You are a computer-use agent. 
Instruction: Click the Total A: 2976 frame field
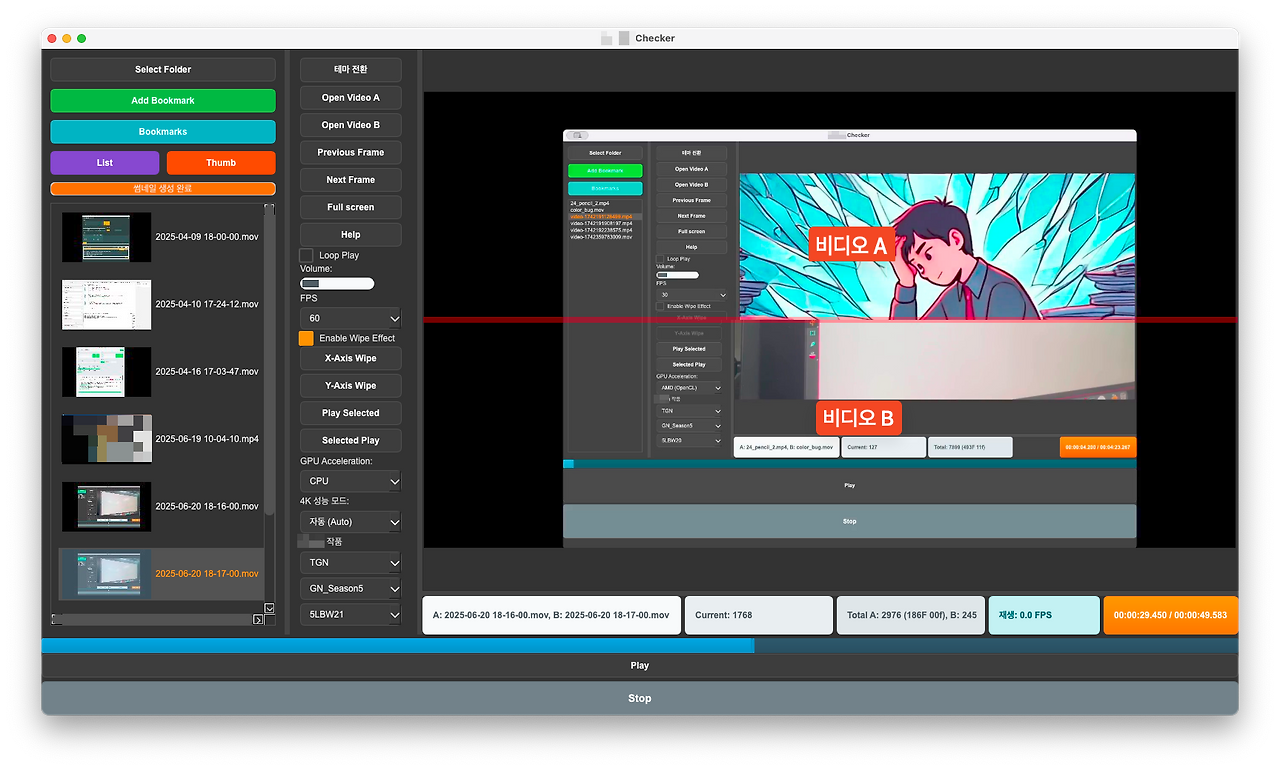(910, 616)
